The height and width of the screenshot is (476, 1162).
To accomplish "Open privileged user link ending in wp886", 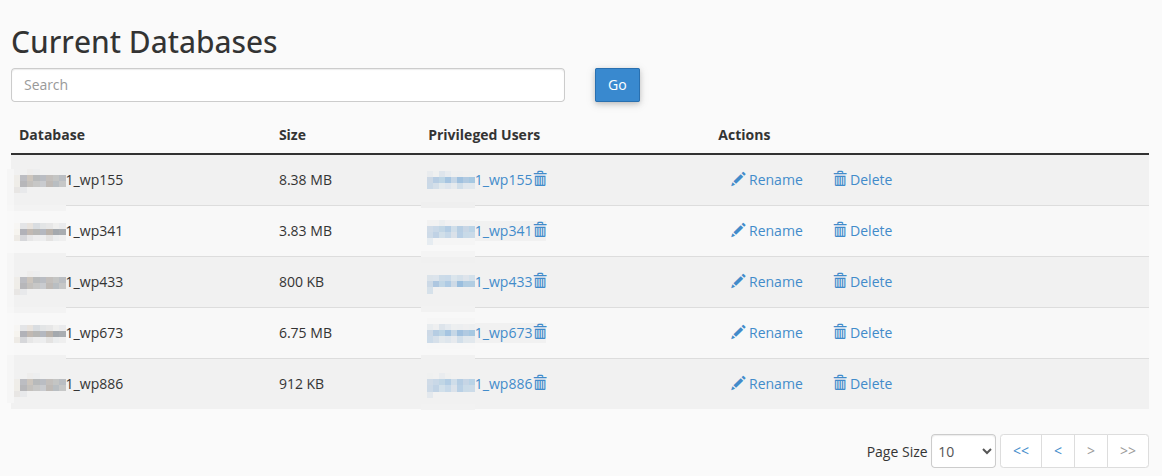I will pyautogui.click(x=479, y=383).
